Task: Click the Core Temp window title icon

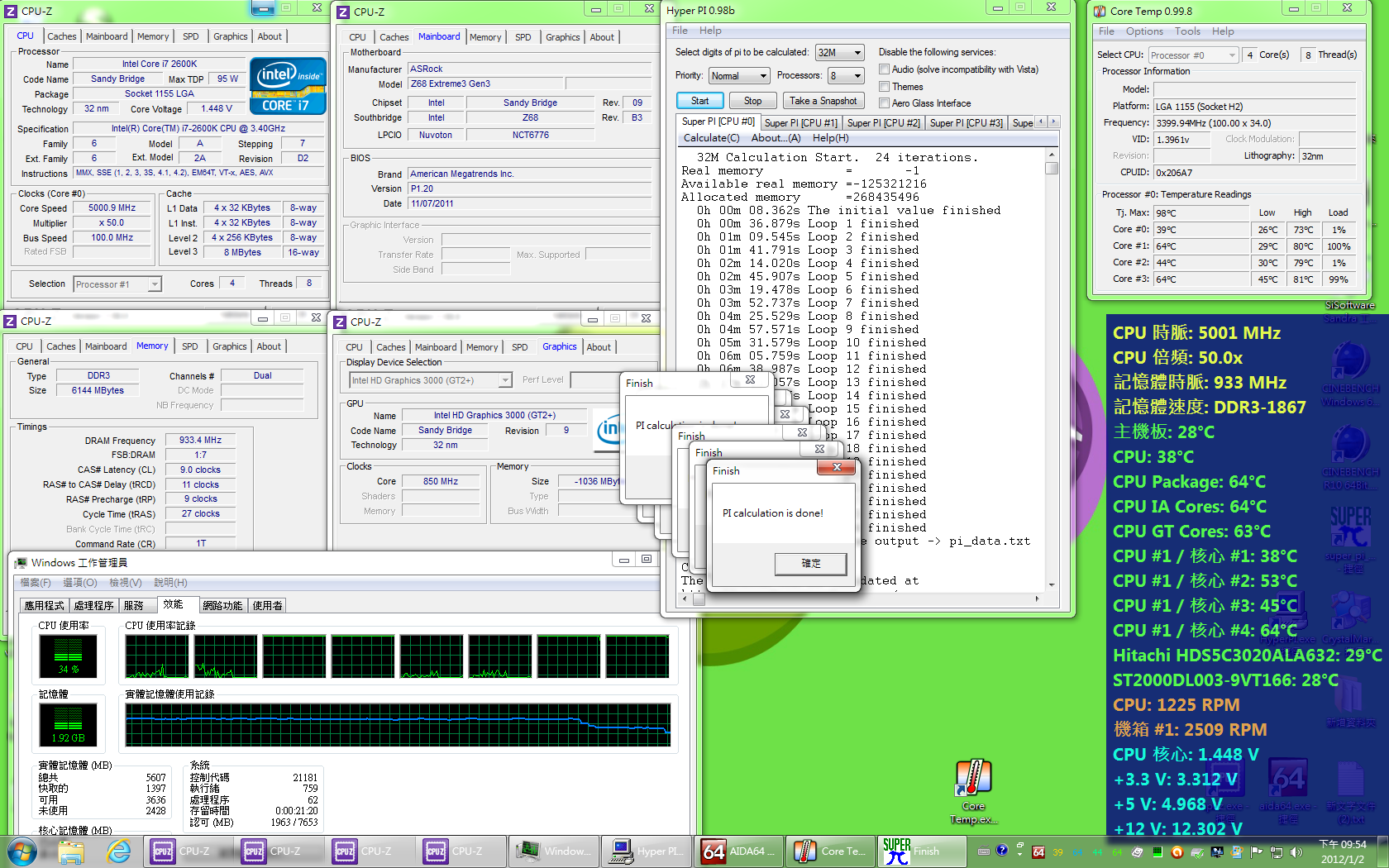Action: click(1100, 12)
